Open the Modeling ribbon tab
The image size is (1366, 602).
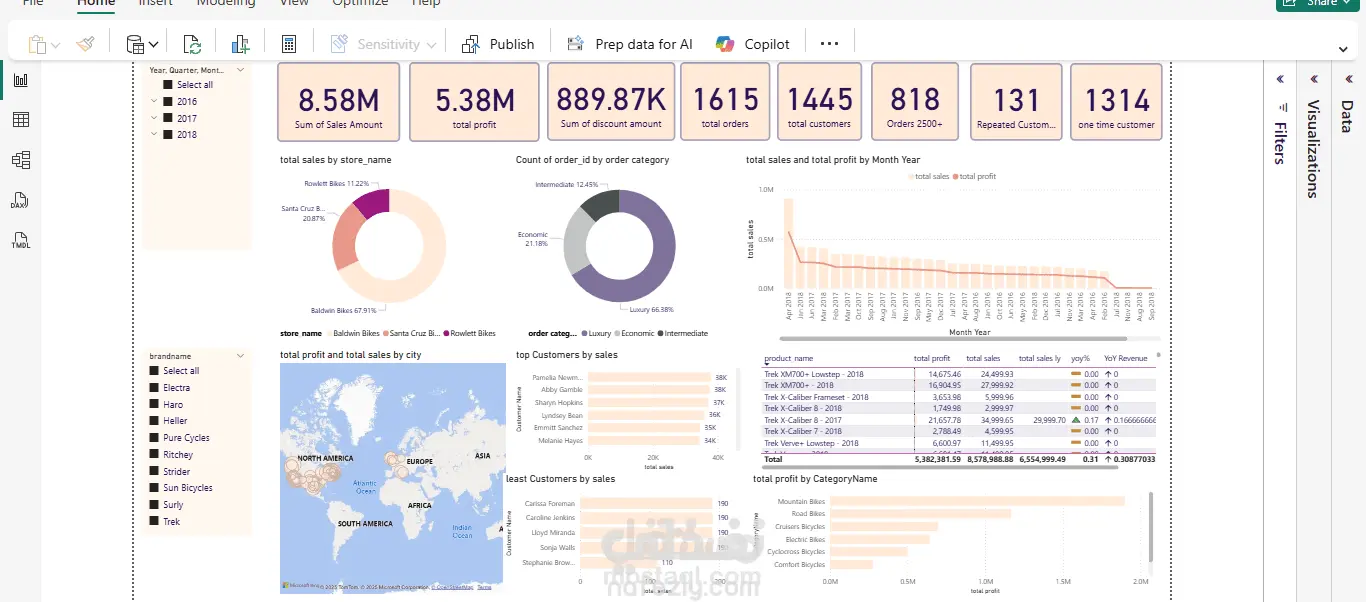click(225, 3)
